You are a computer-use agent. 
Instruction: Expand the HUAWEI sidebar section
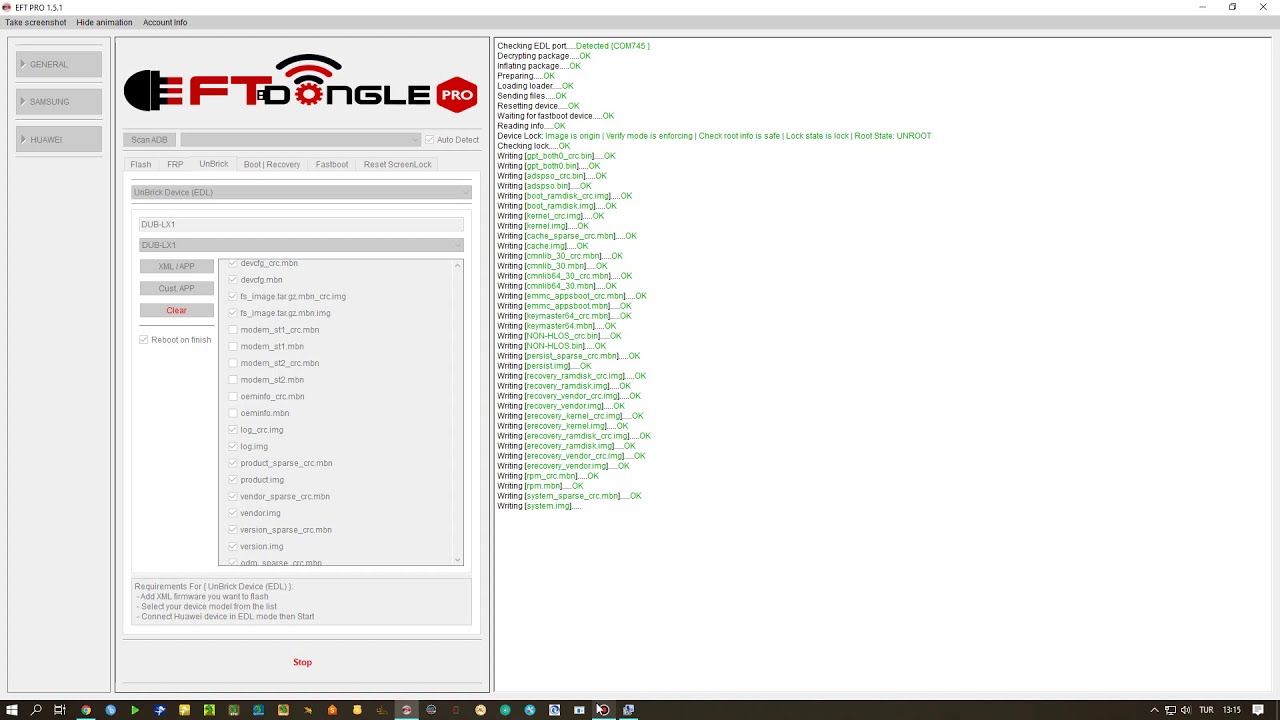click(x=59, y=139)
